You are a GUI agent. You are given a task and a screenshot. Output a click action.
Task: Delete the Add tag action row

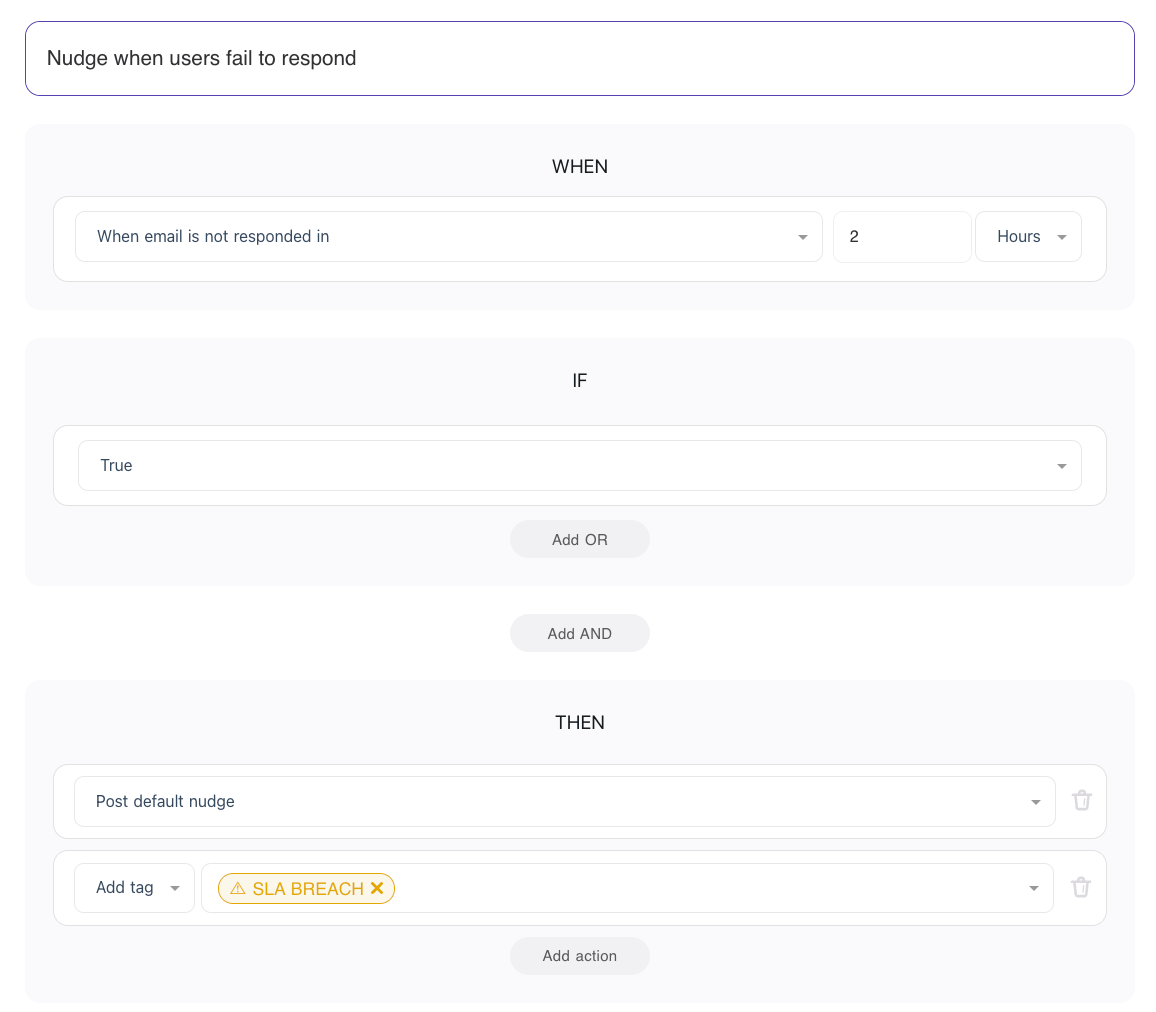(x=1081, y=888)
